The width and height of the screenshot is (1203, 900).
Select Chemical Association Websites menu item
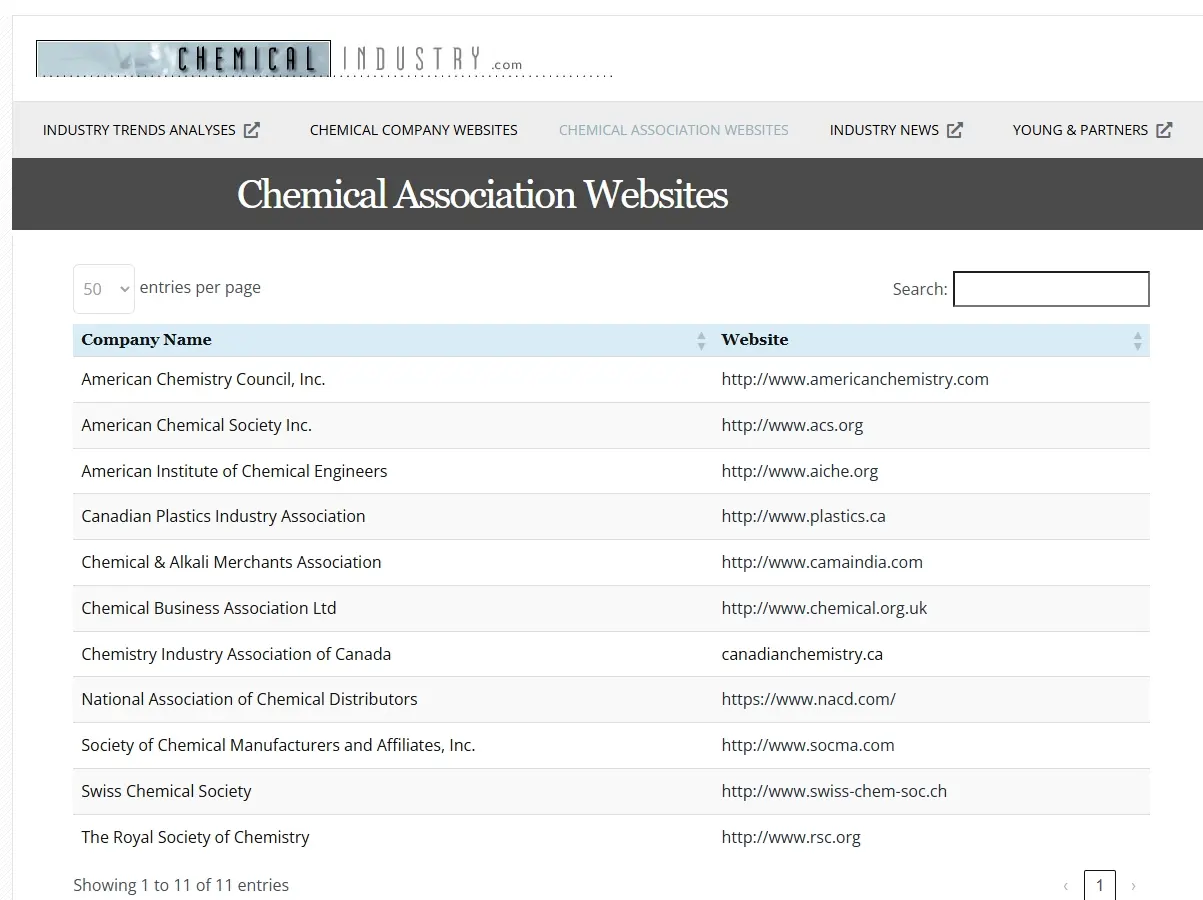[673, 130]
